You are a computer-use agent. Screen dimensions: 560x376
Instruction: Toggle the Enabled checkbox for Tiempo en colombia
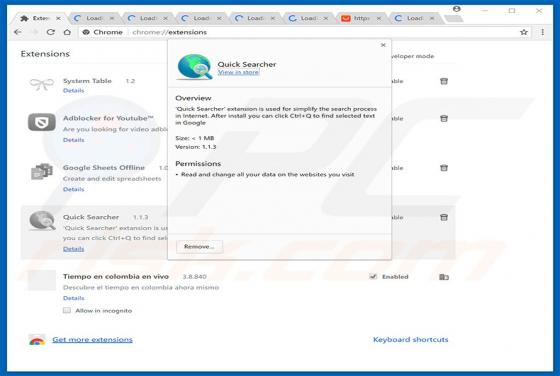pos(373,276)
